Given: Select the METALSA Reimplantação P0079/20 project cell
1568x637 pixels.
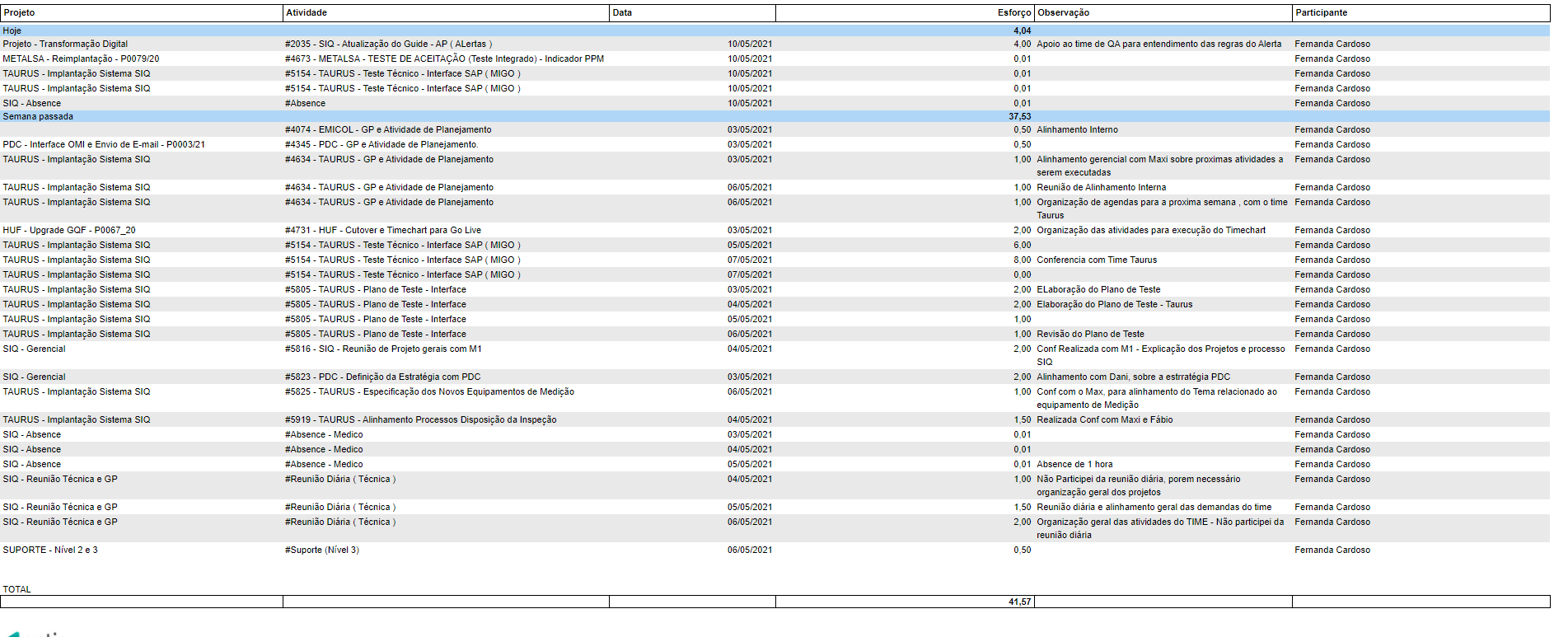Looking at the screenshot, I should coord(81,59).
